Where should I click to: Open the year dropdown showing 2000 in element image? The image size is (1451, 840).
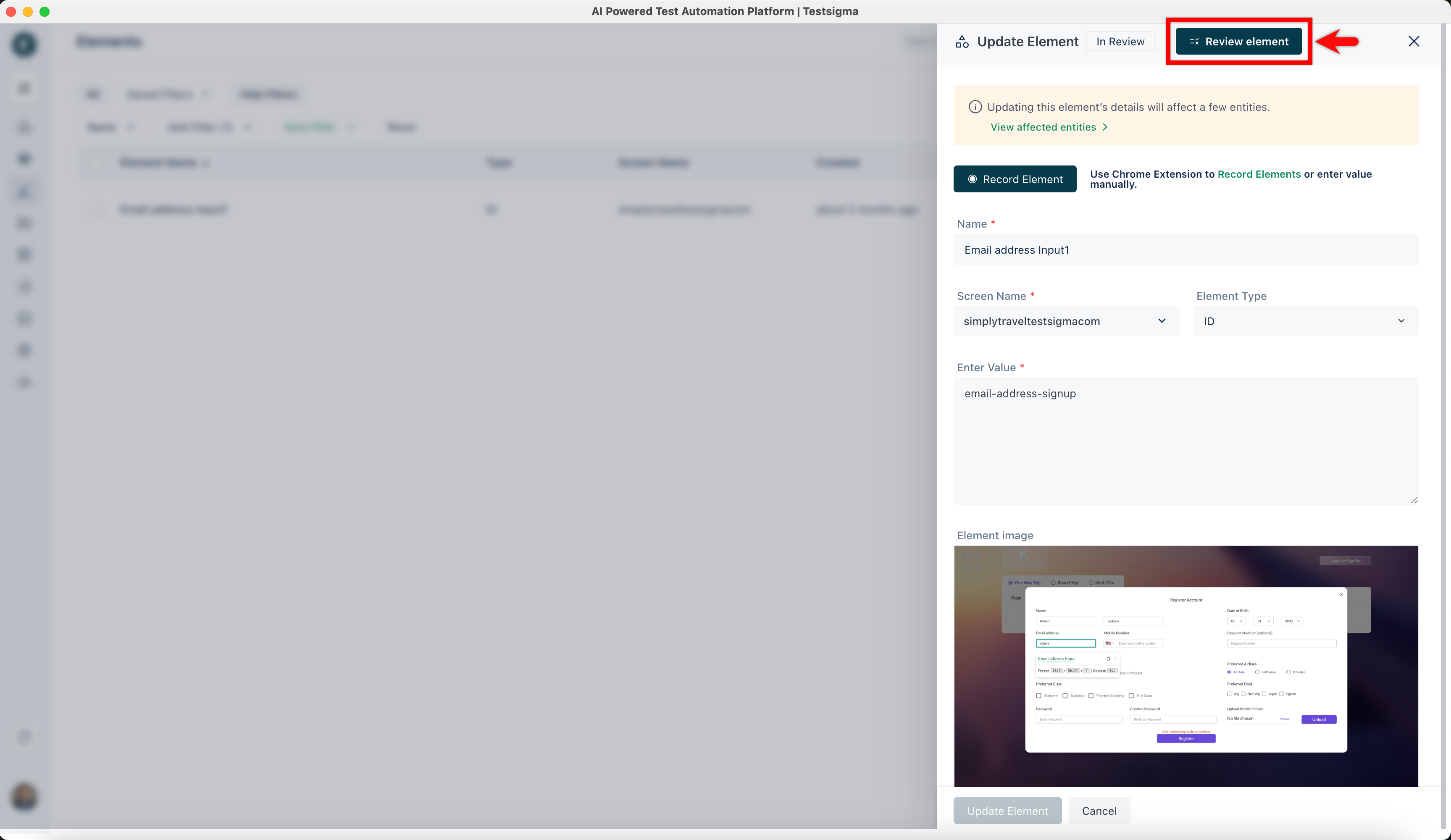coord(1291,621)
